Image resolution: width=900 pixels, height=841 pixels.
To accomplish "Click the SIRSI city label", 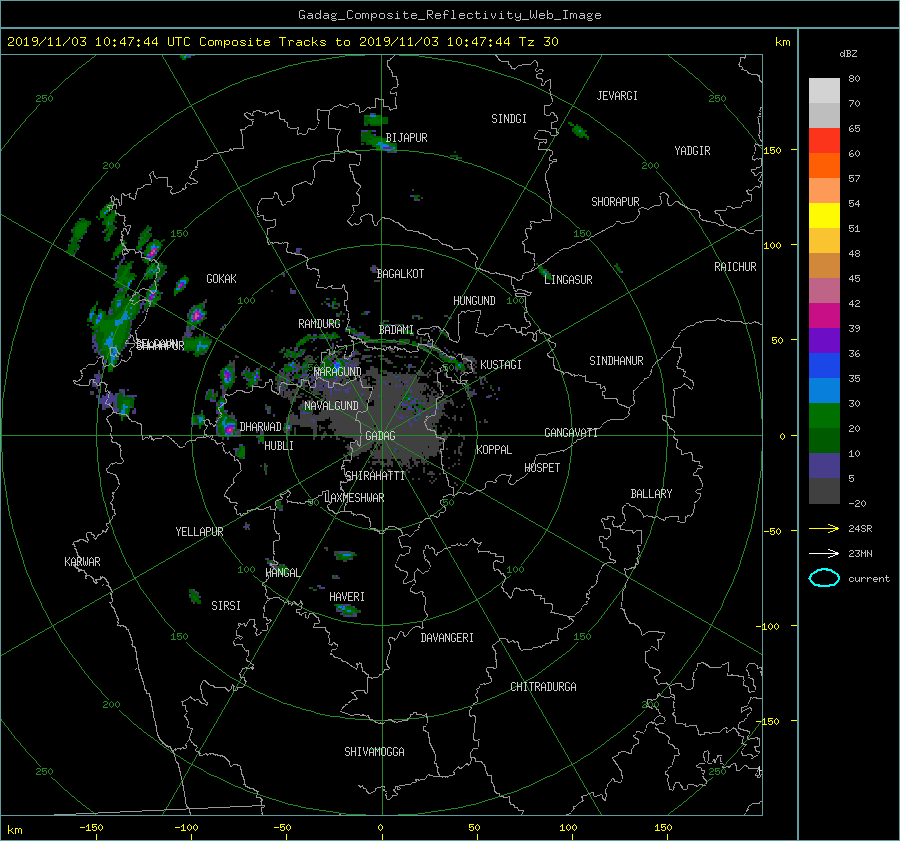I will coord(226,606).
